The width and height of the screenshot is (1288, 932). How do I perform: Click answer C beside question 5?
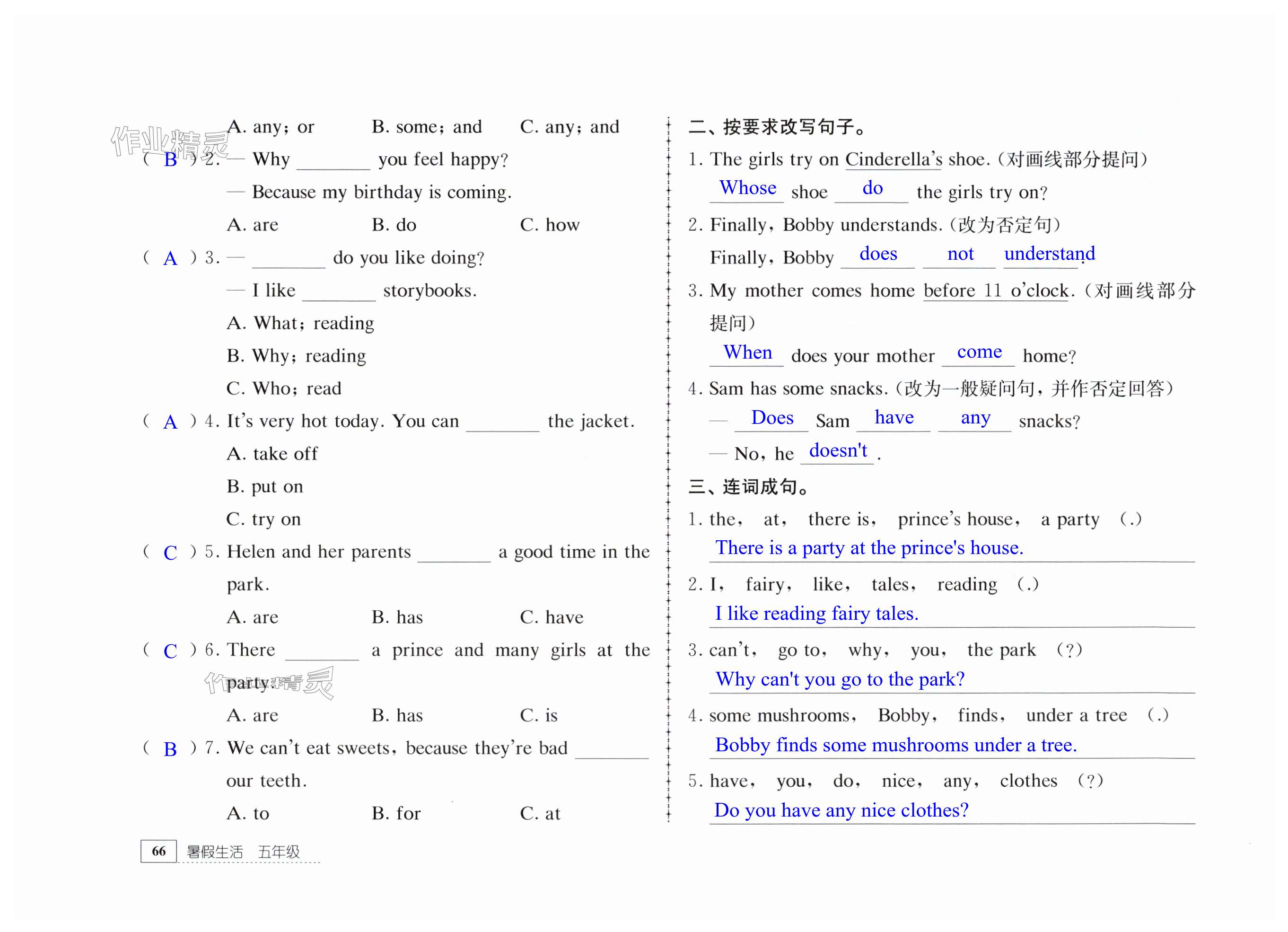170,553
